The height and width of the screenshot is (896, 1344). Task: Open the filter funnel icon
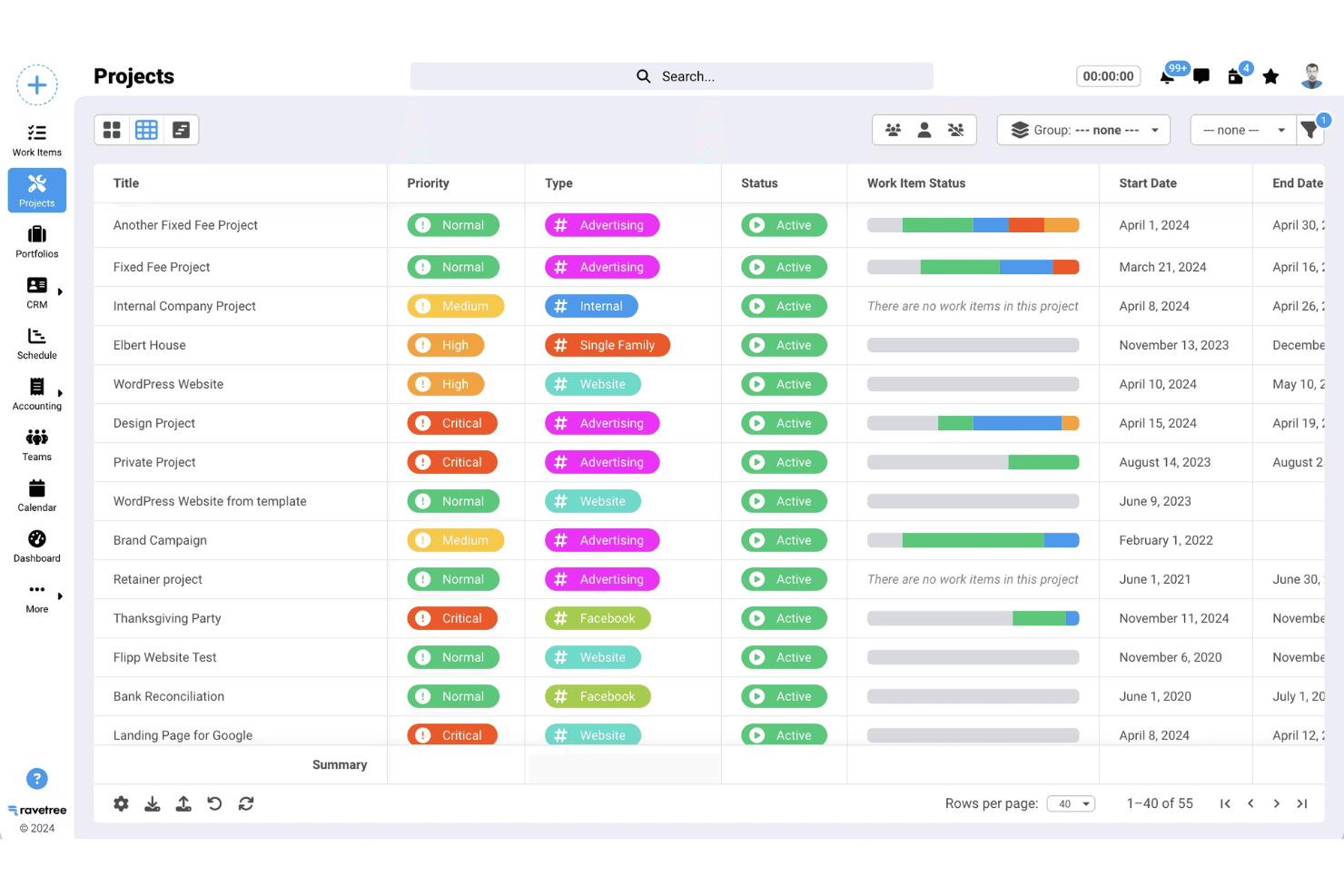click(x=1309, y=130)
